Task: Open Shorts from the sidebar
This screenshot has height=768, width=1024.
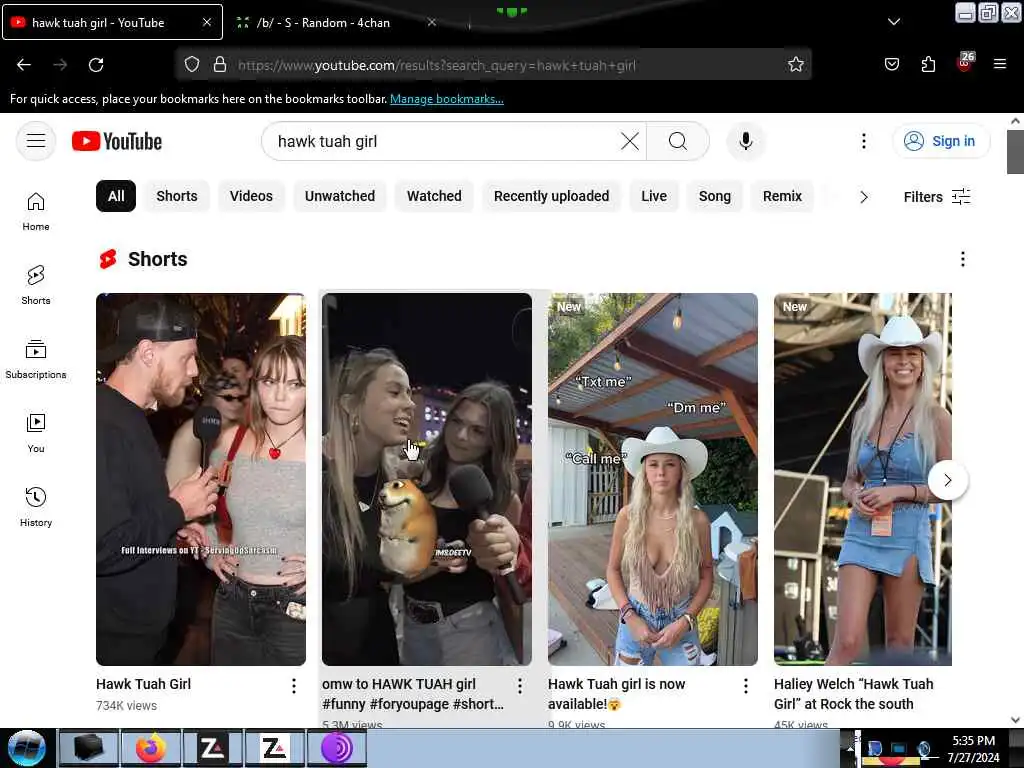Action: [x=36, y=285]
